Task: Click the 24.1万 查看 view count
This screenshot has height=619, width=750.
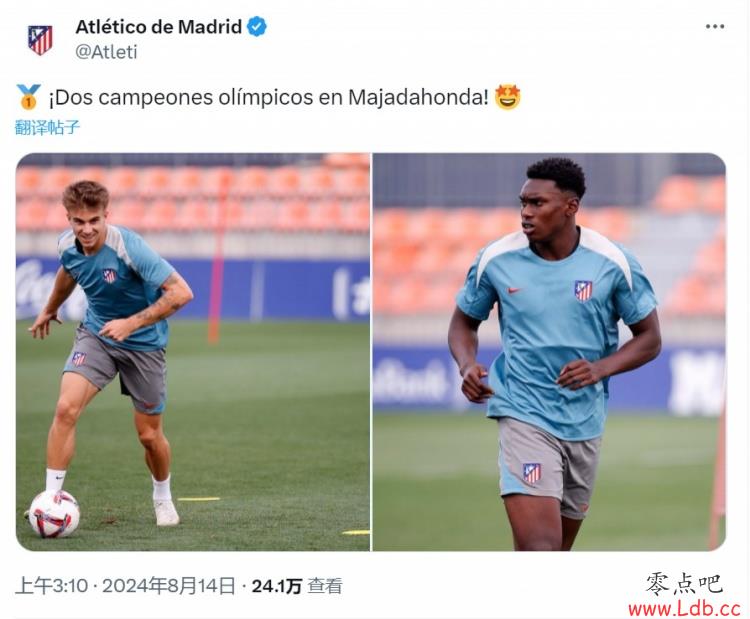Action: point(297,586)
